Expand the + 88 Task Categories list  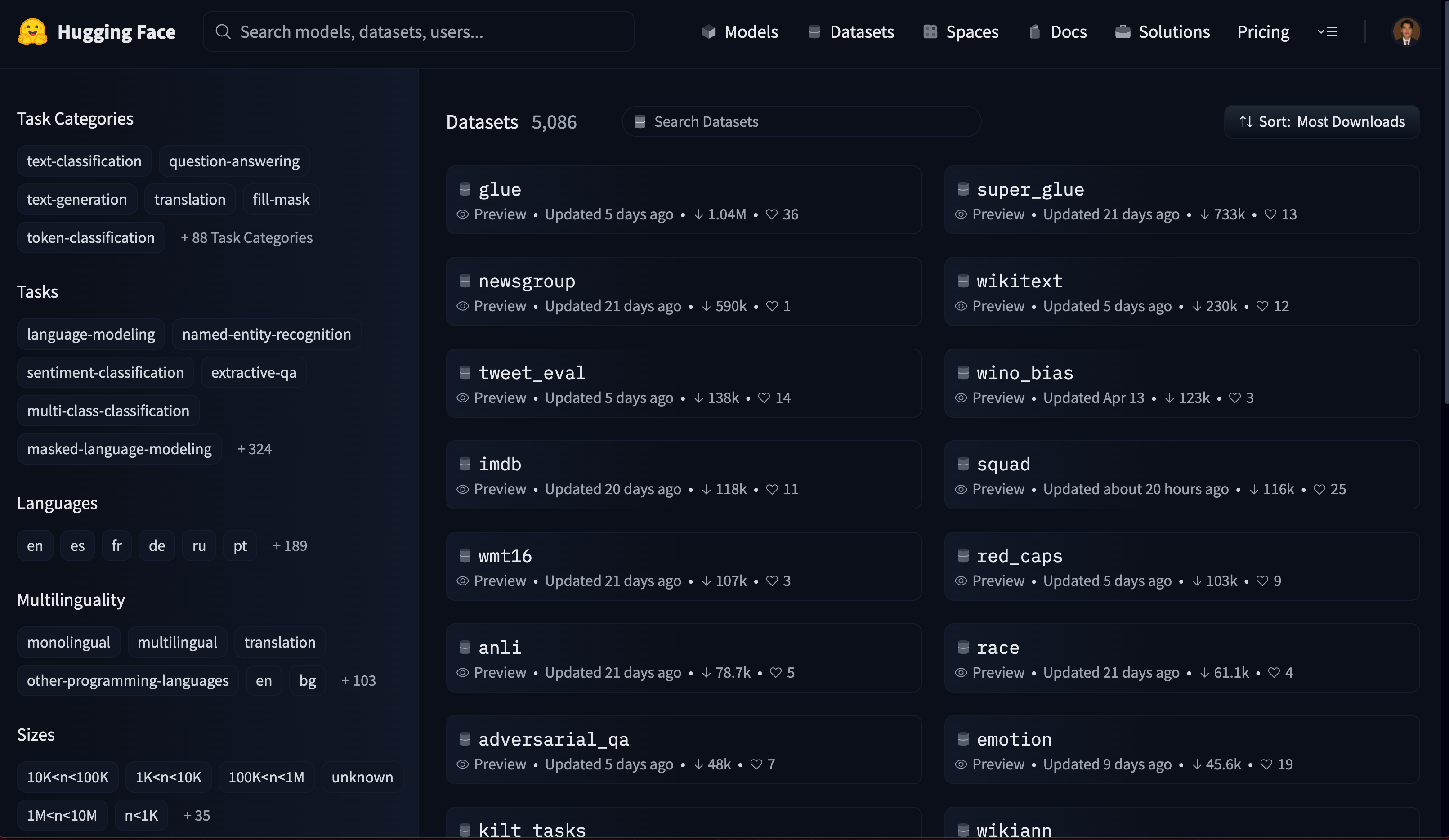247,237
